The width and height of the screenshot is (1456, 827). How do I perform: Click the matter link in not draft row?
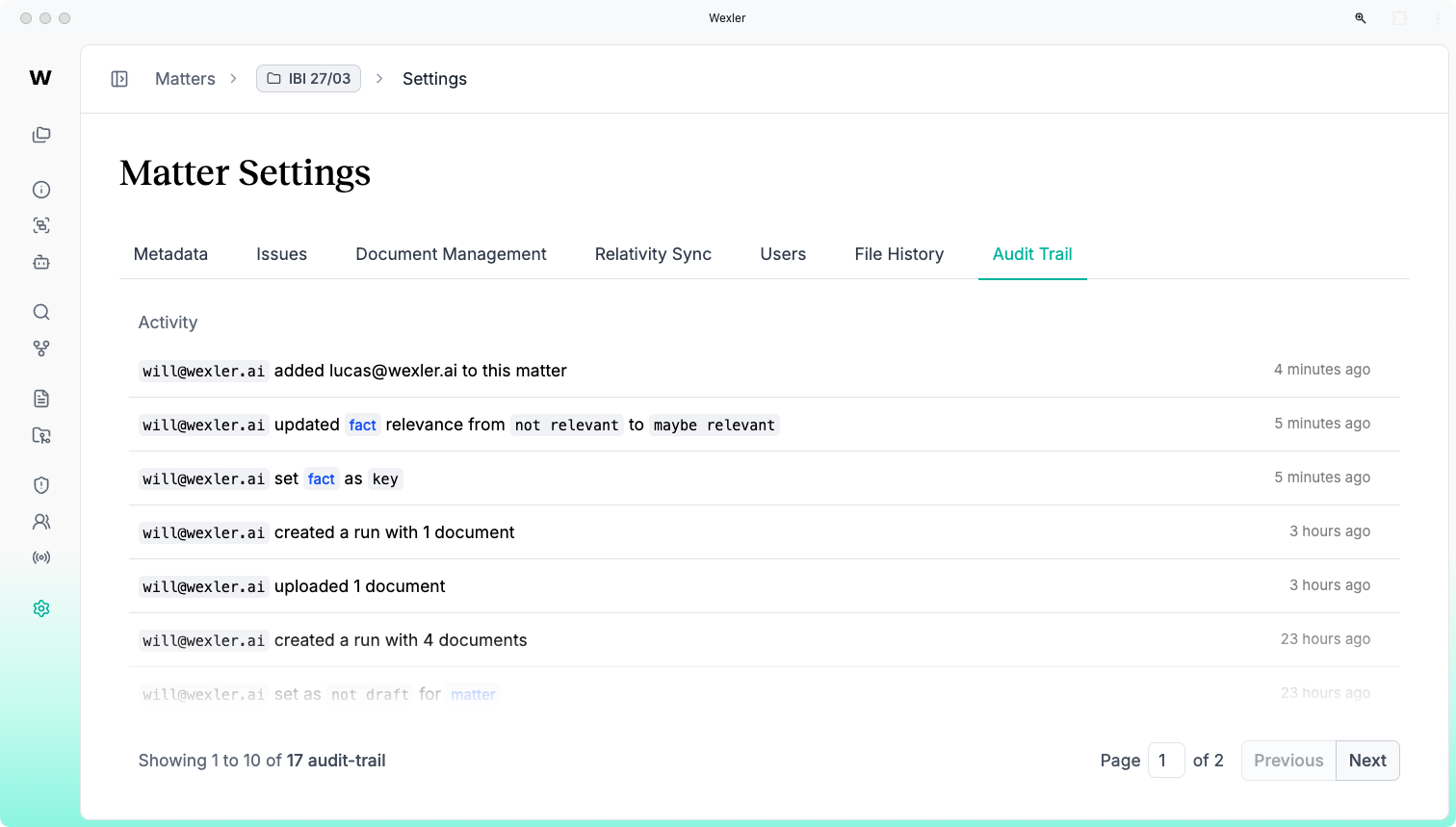point(473,694)
